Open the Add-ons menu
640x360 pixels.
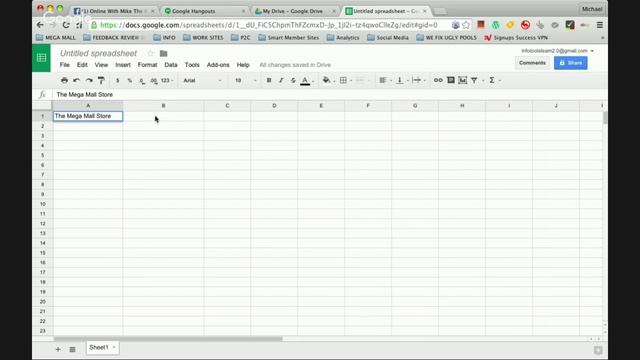pos(218,65)
